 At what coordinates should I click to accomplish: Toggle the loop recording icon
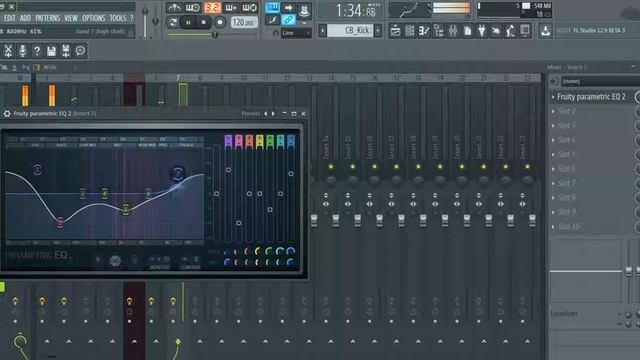pos(249,7)
